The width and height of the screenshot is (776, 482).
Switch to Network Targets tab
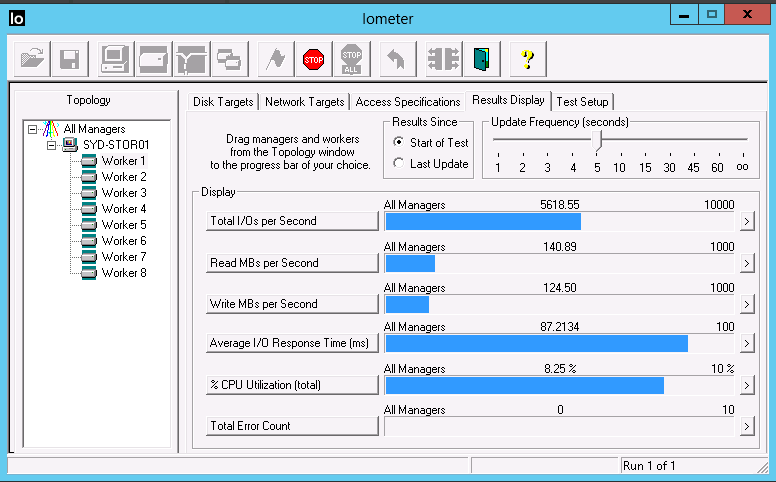[x=304, y=102]
